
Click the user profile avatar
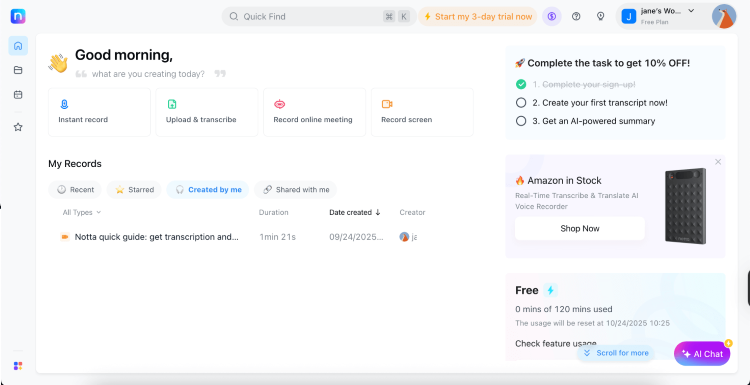pyautogui.click(x=724, y=17)
